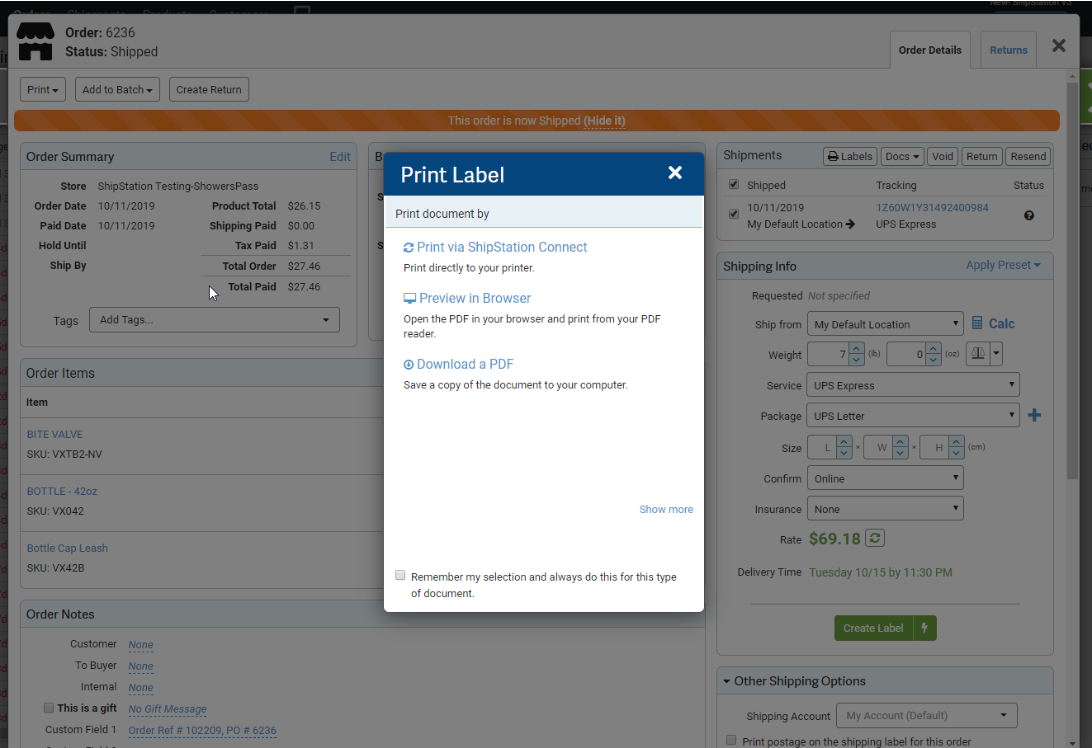The height and width of the screenshot is (748, 1092).
Task: Open the Print menu button
Action: [x=43, y=89]
